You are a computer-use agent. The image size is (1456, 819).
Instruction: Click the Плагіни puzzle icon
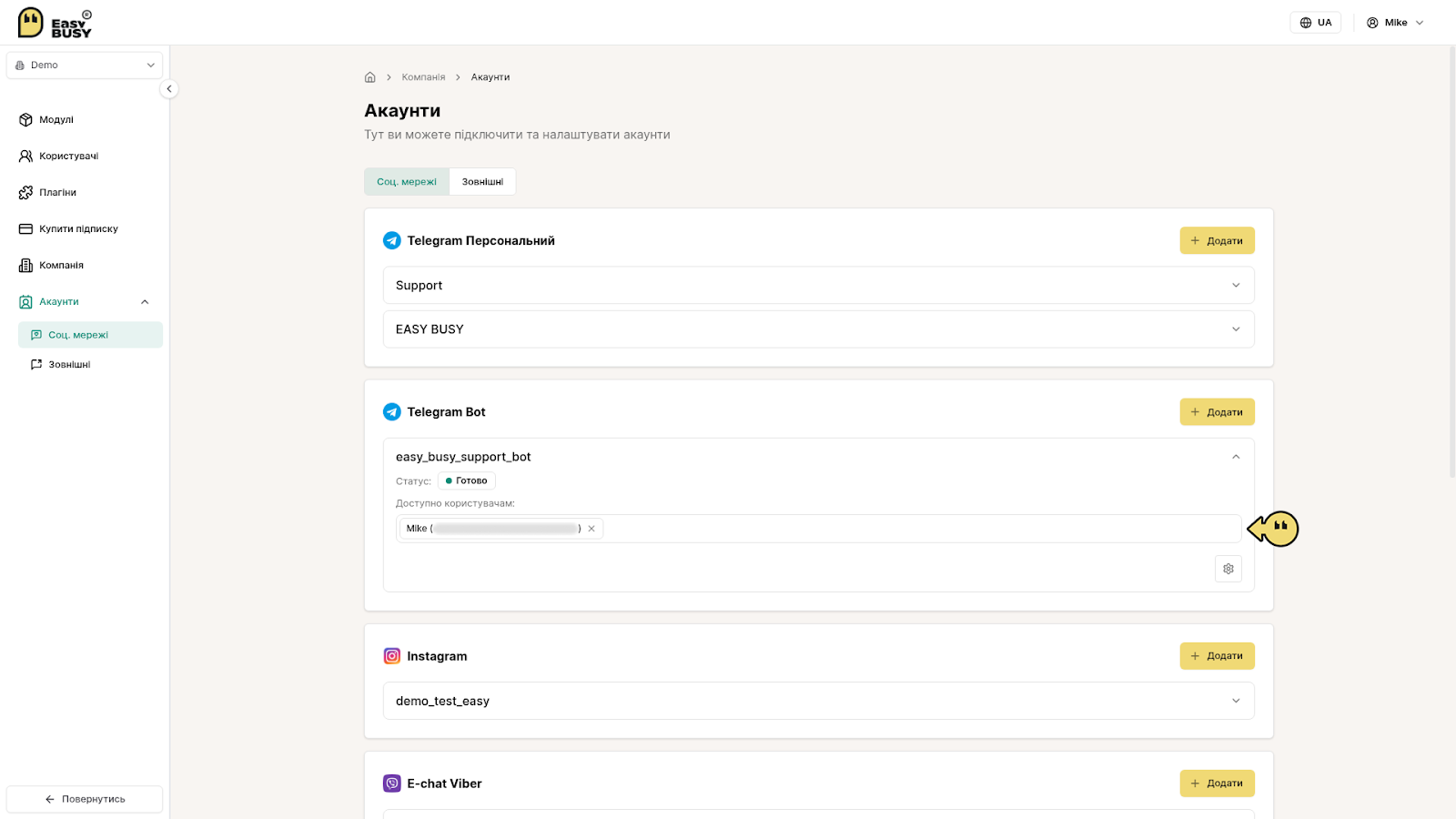25,192
